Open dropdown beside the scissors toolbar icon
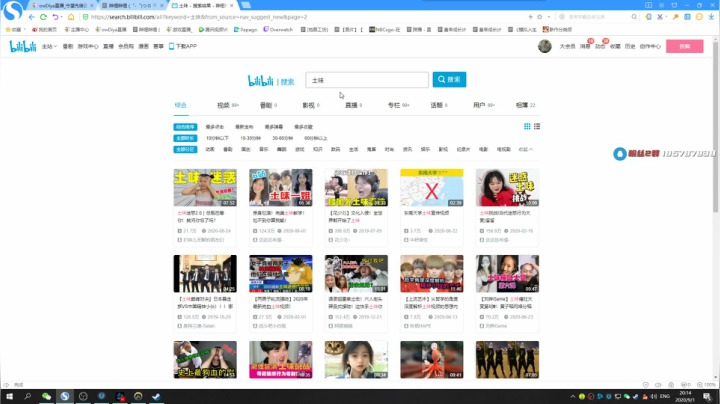Screen dimensions: 720x404 (666, 17)
